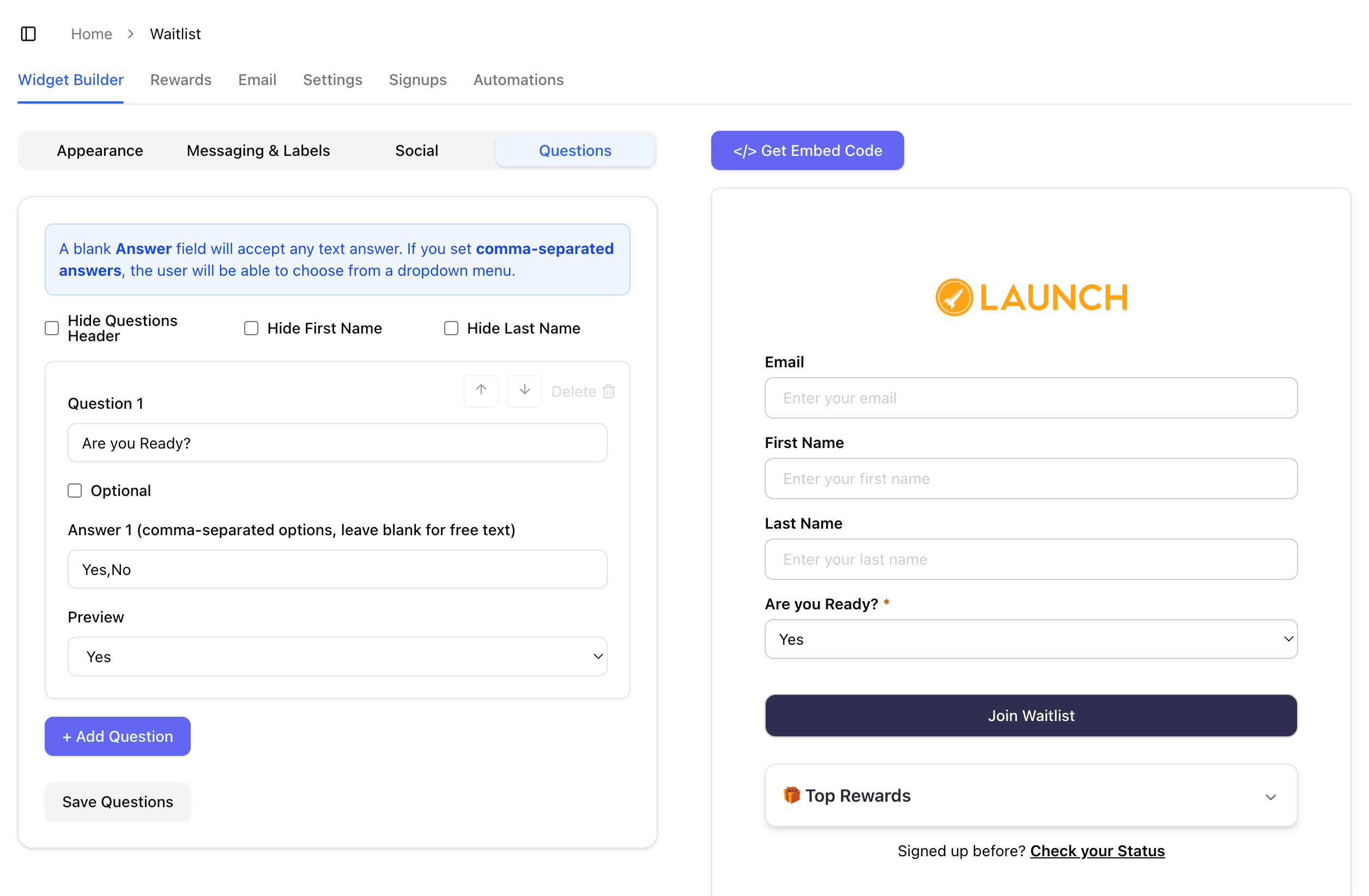1369x896 pixels.
Task: Follow the Check your Status link
Action: tap(1097, 851)
